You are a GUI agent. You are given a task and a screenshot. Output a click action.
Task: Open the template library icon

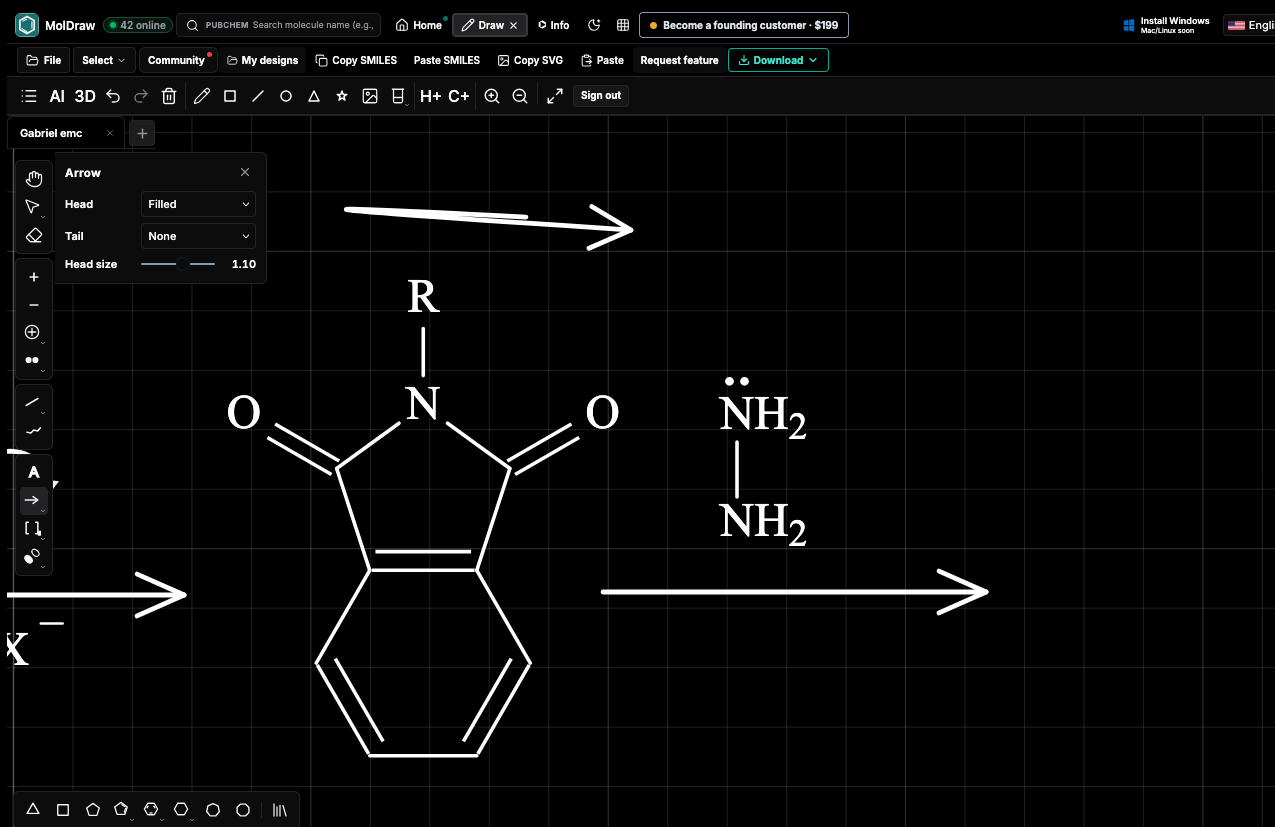coord(280,810)
